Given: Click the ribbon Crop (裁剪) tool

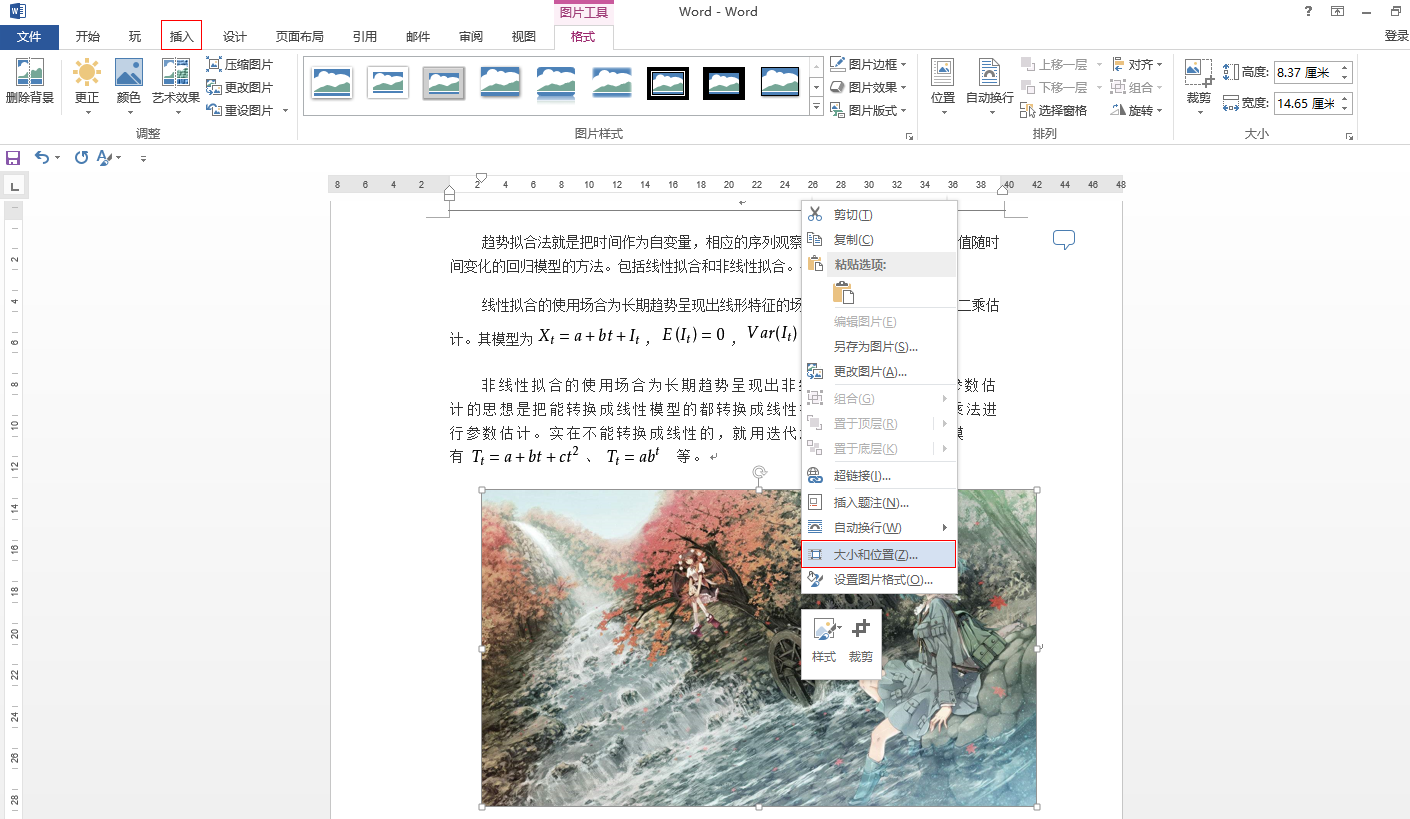Looking at the screenshot, I should (x=1199, y=85).
